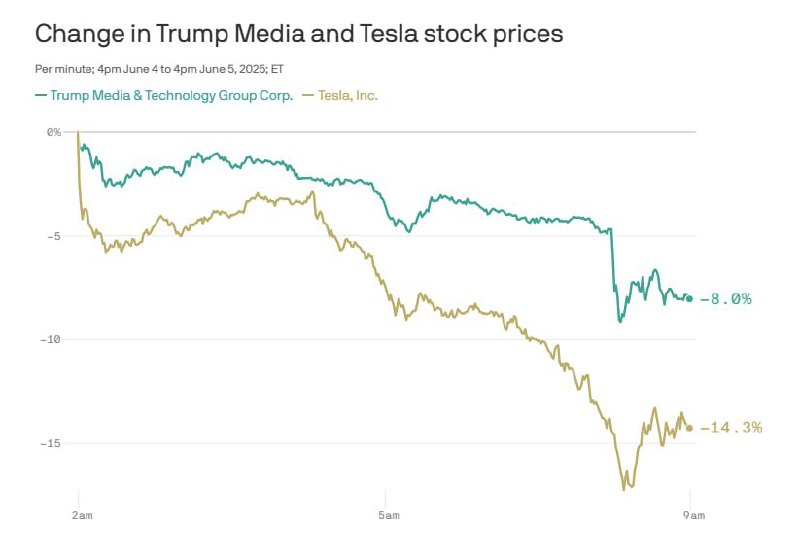Click the teal legend line swatch
800x553 pixels.
point(41,95)
